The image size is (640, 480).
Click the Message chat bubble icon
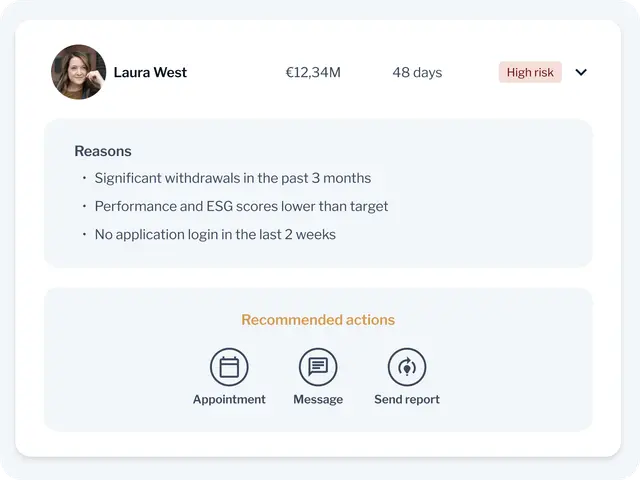318,367
